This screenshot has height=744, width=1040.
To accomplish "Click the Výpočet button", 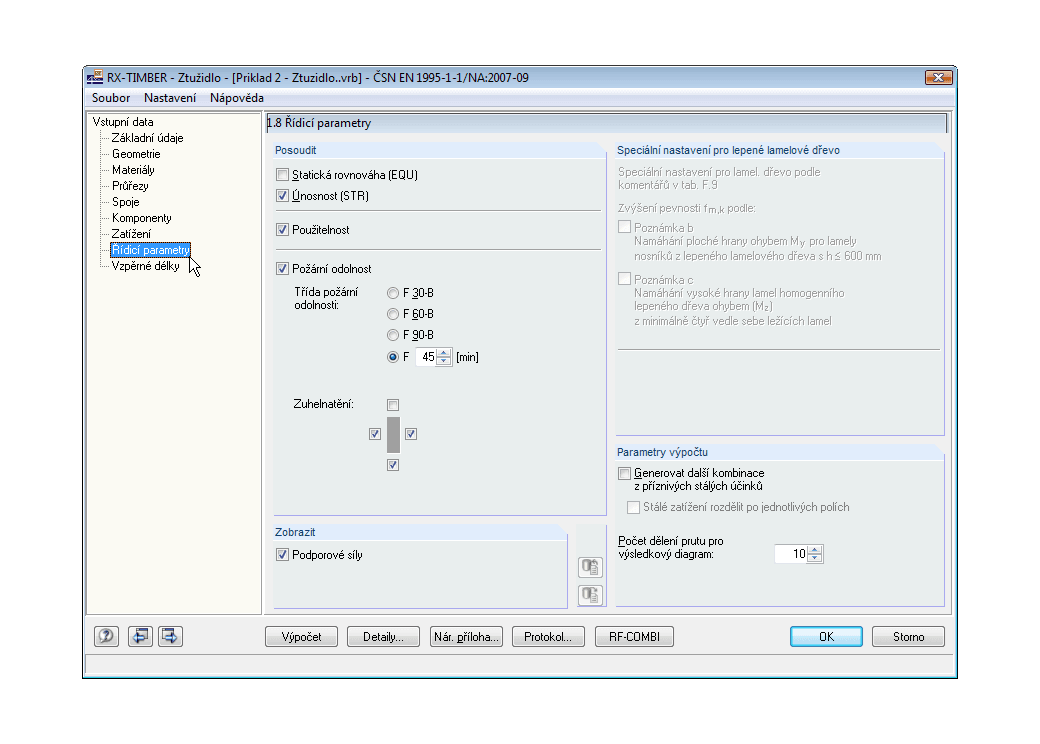I will [301, 636].
